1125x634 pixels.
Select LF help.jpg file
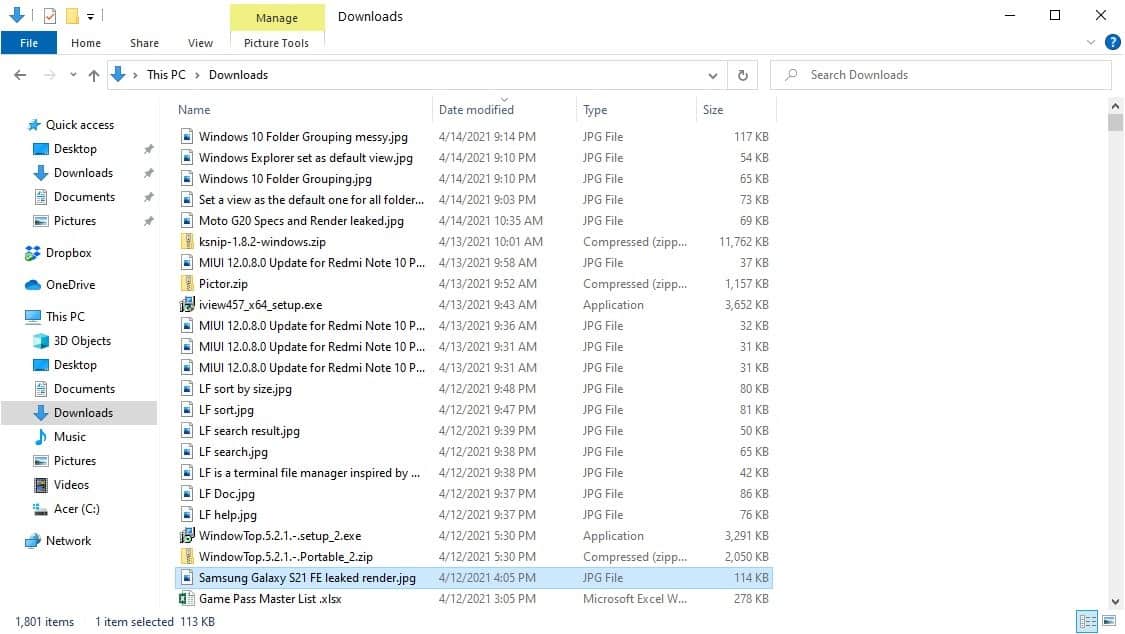[x=227, y=515]
